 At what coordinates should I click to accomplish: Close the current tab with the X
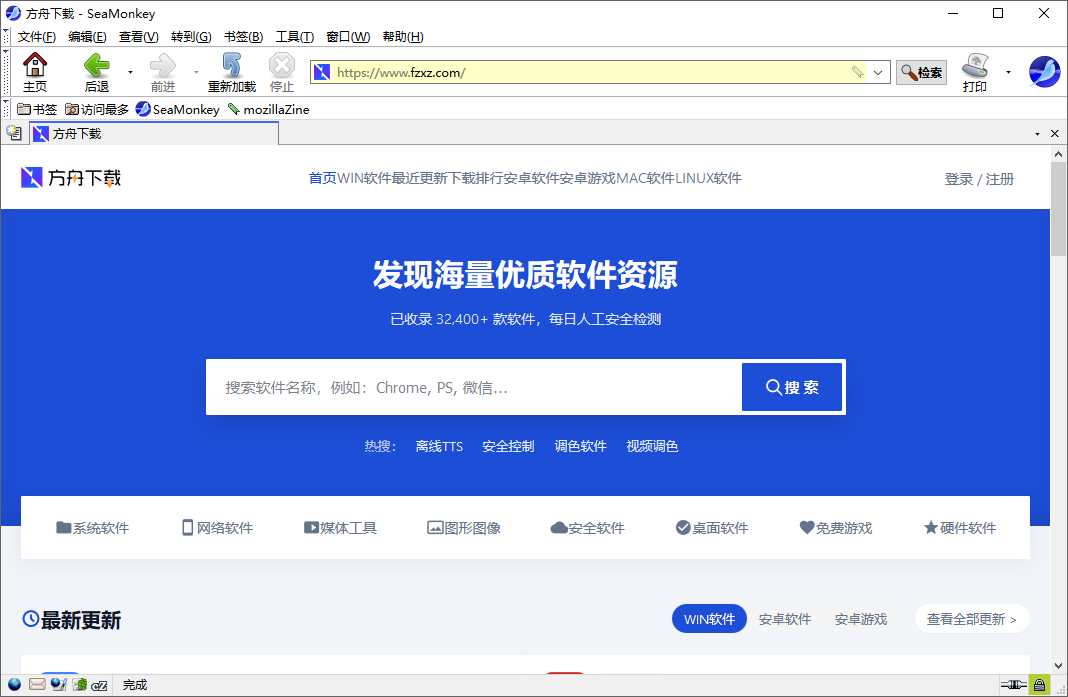pos(1054,134)
